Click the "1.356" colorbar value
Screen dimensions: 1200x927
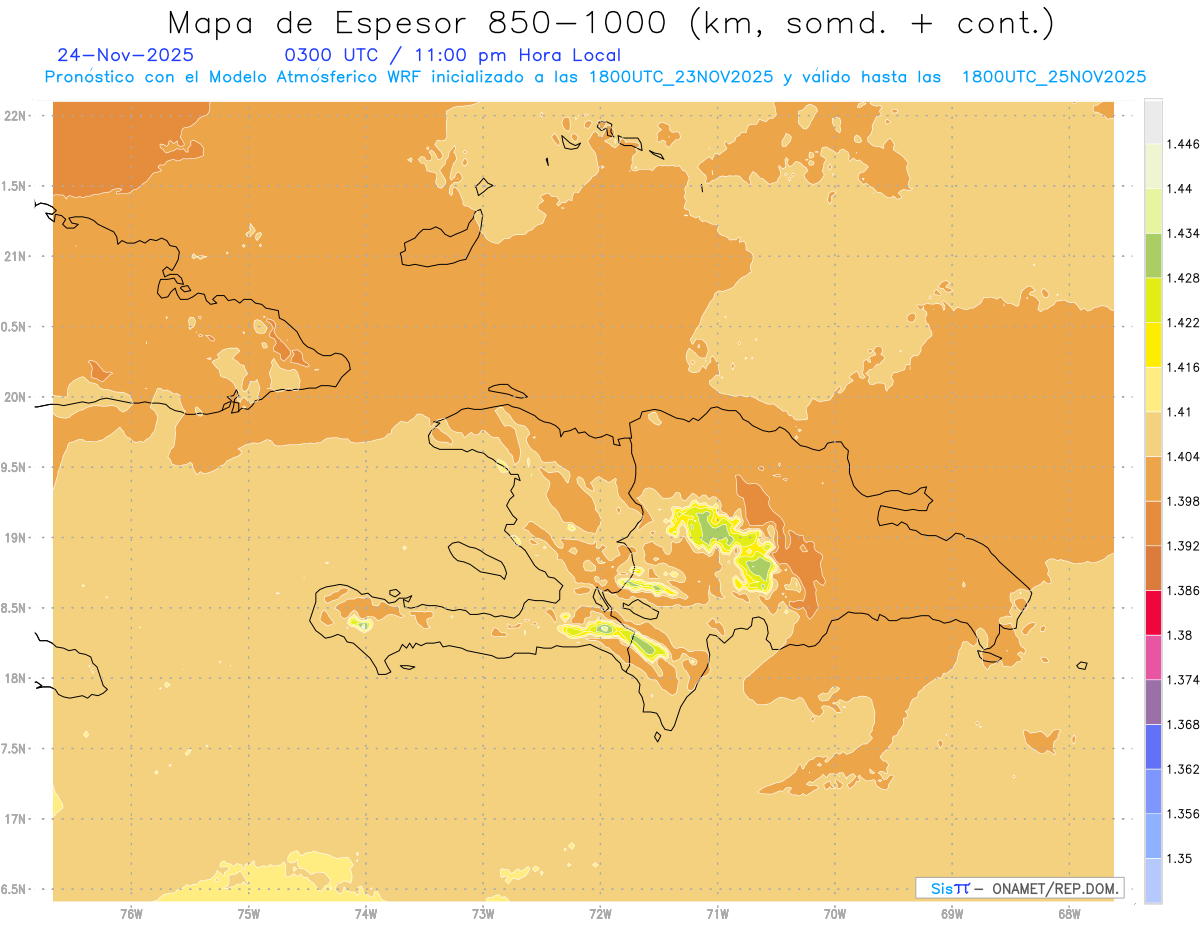[x=1183, y=813]
